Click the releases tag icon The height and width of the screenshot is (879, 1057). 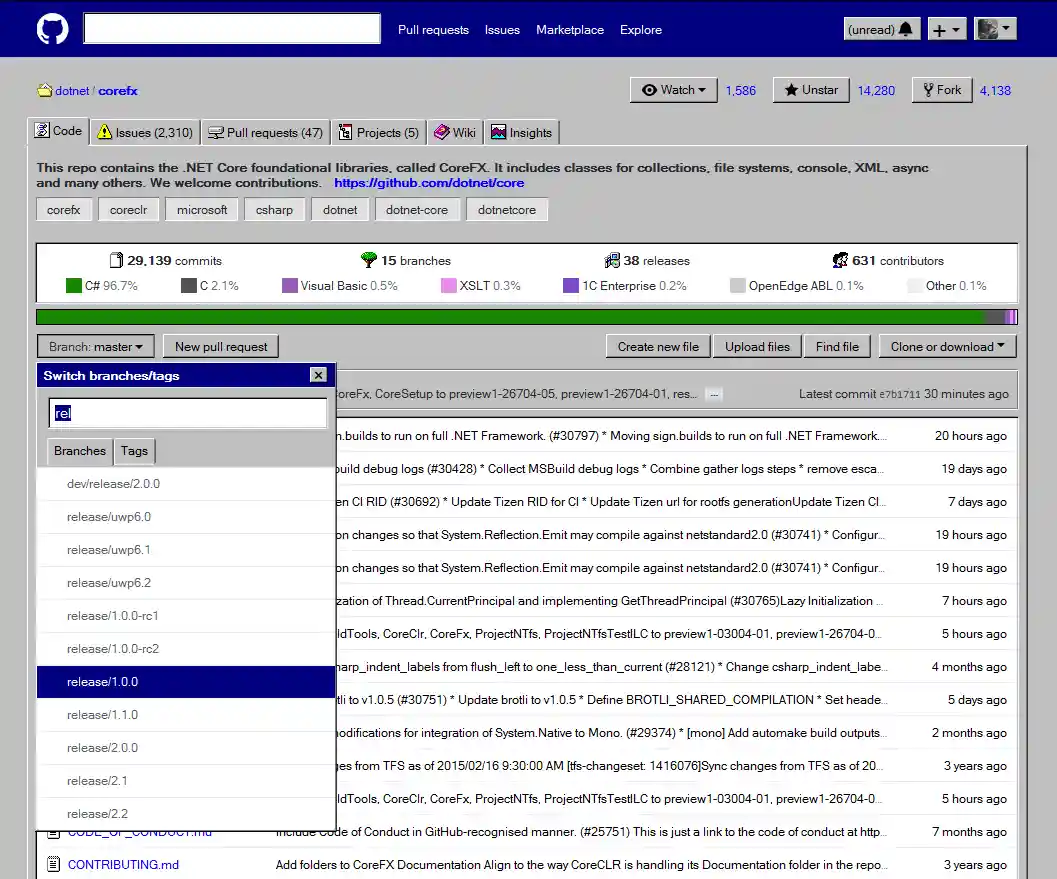[x=611, y=259]
